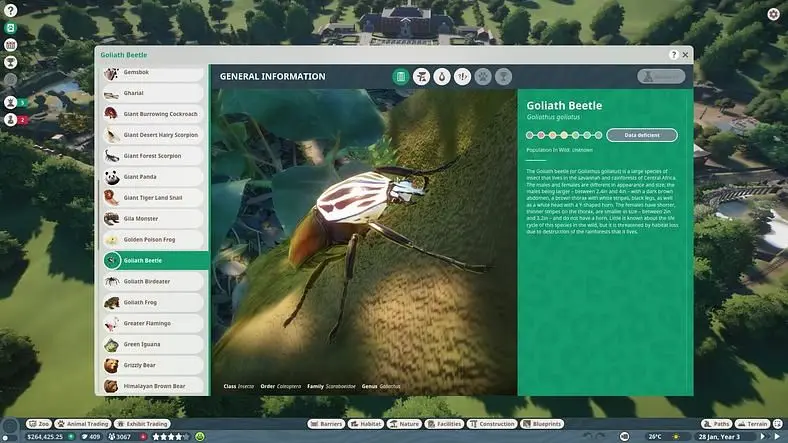
Task: Open Animal Trading from the bottom bar
Action: [x=83, y=424]
